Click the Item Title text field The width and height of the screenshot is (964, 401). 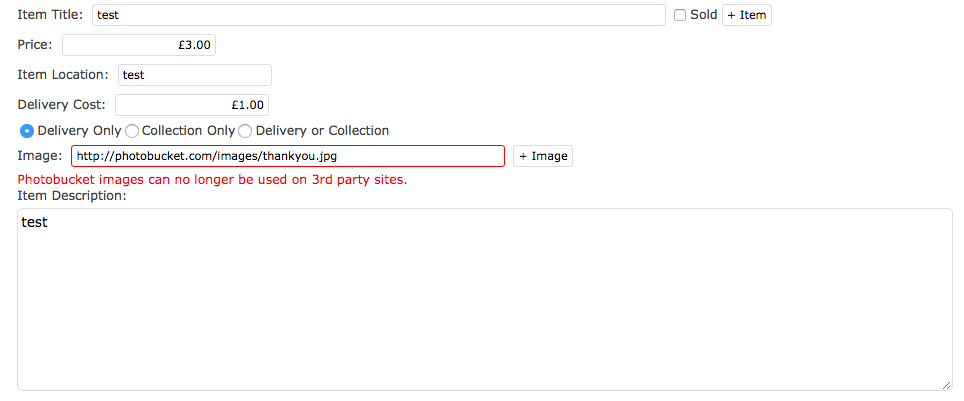coord(379,15)
